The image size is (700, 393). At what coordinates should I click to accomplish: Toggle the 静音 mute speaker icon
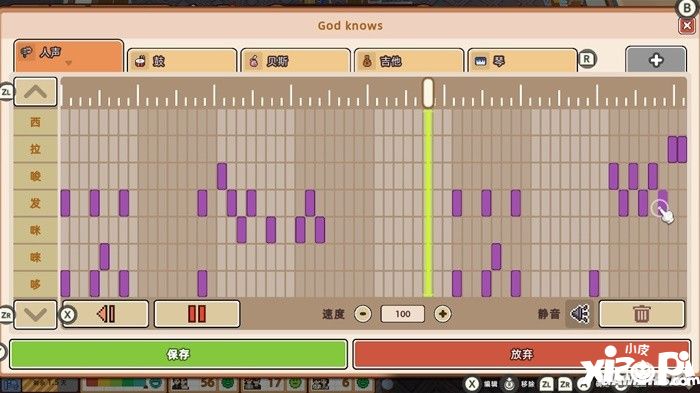579,314
